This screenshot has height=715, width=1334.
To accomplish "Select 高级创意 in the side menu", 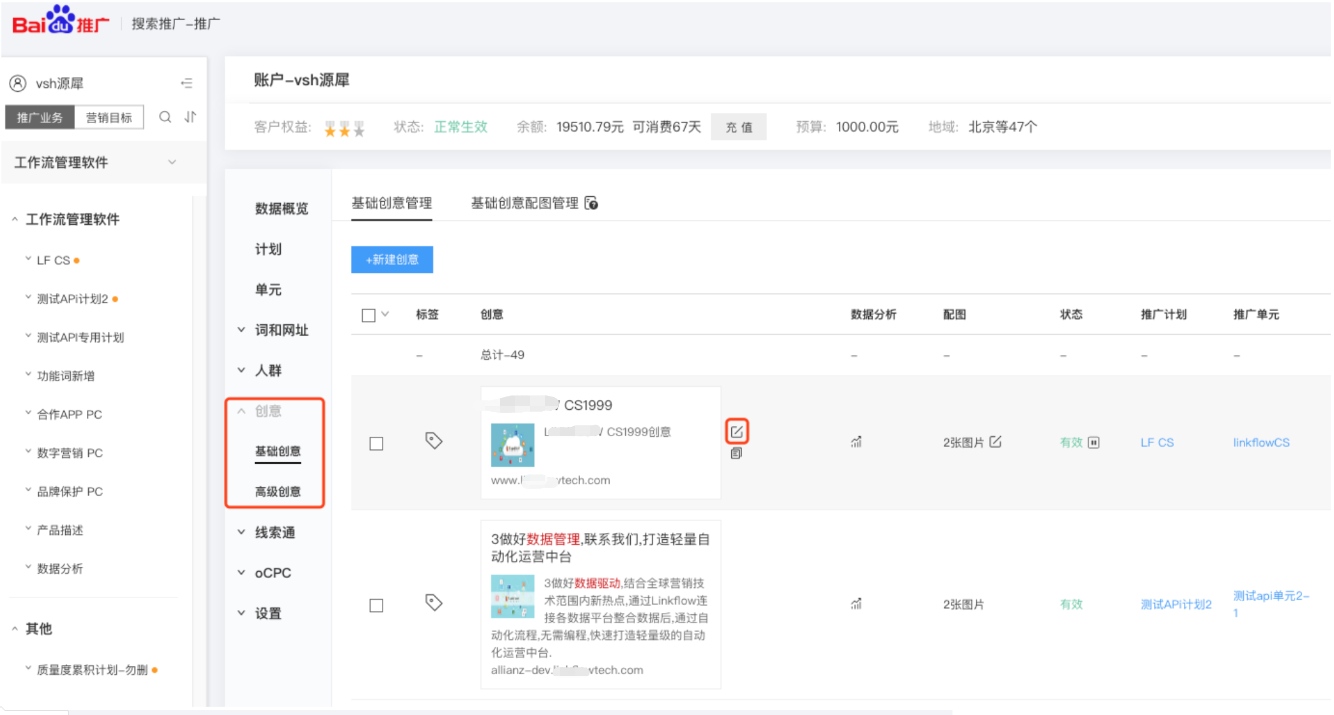I will coord(278,492).
